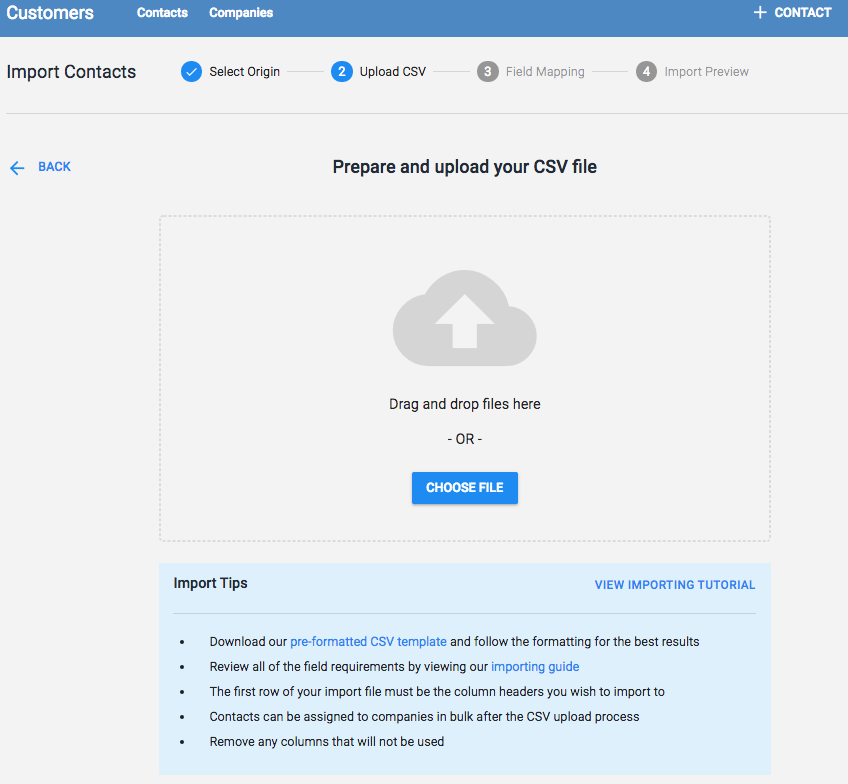Click the cloud upload icon
Viewport: 848px width, 784px height.
click(x=464, y=317)
